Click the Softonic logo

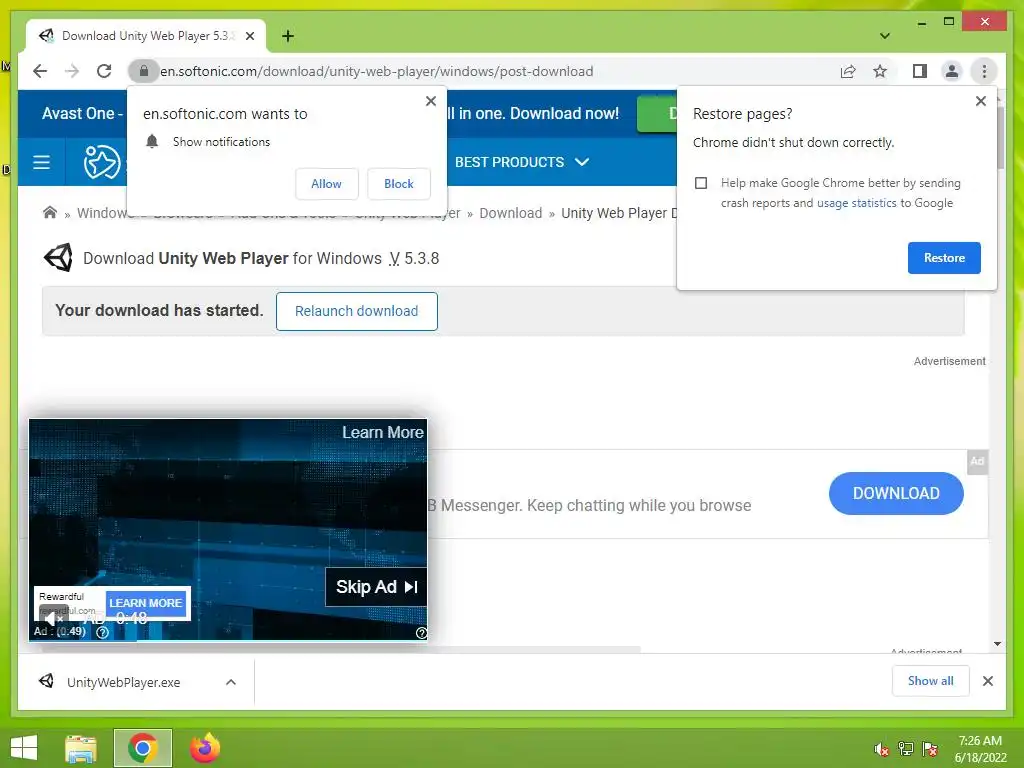[102, 162]
